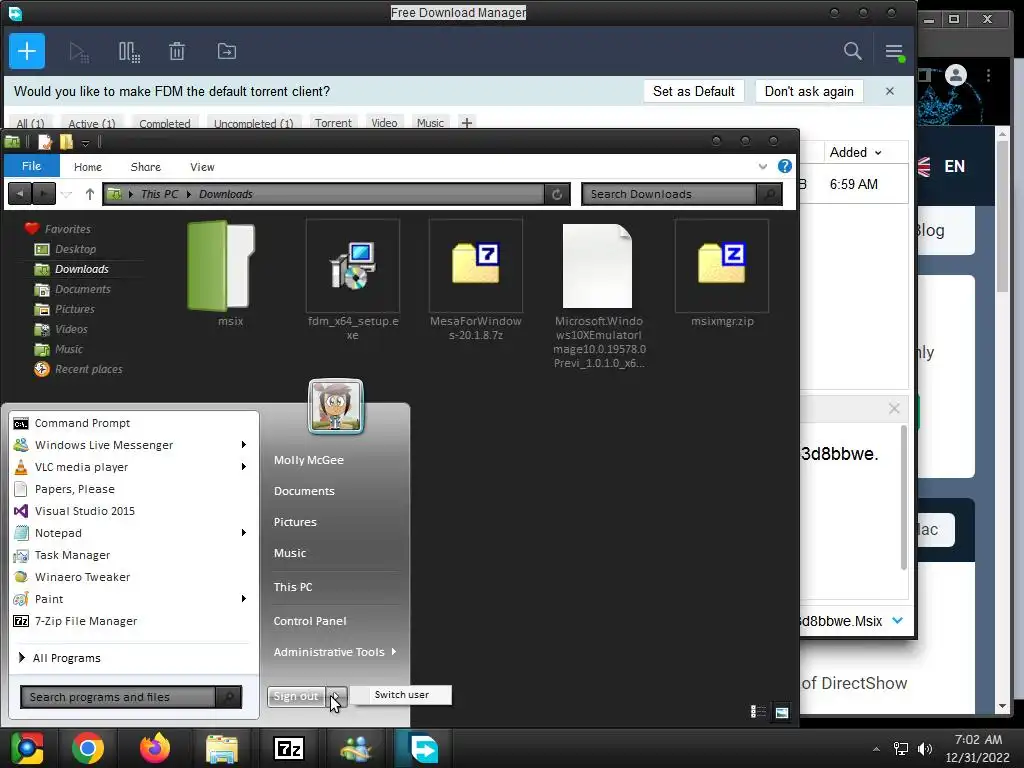Open Command Prompt from Start menu
This screenshot has height=768, width=1024.
[82, 423]
